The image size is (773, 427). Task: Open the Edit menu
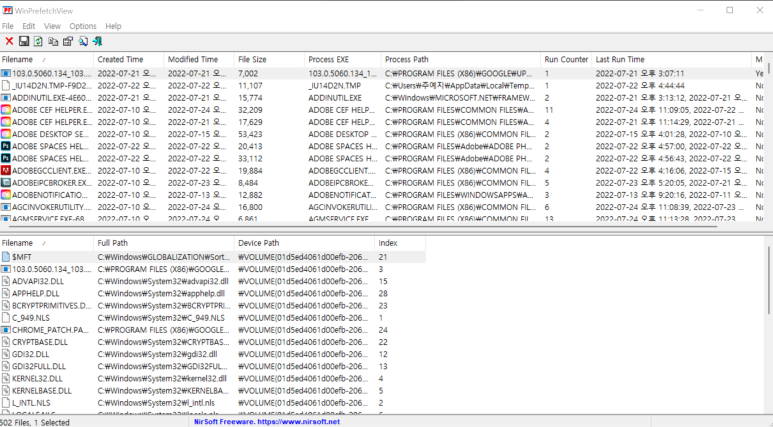pos(29,26)
